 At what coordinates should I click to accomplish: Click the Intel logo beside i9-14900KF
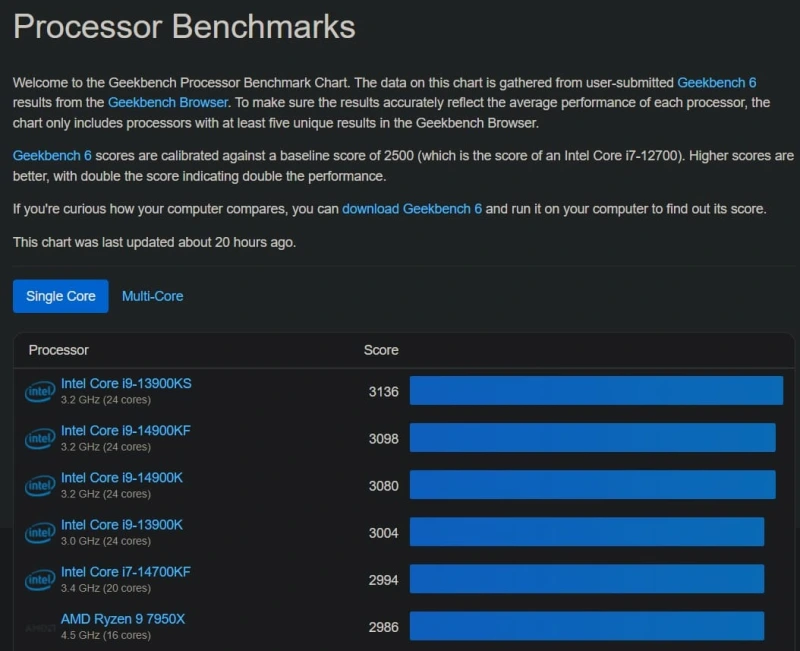tap(40, 438)
